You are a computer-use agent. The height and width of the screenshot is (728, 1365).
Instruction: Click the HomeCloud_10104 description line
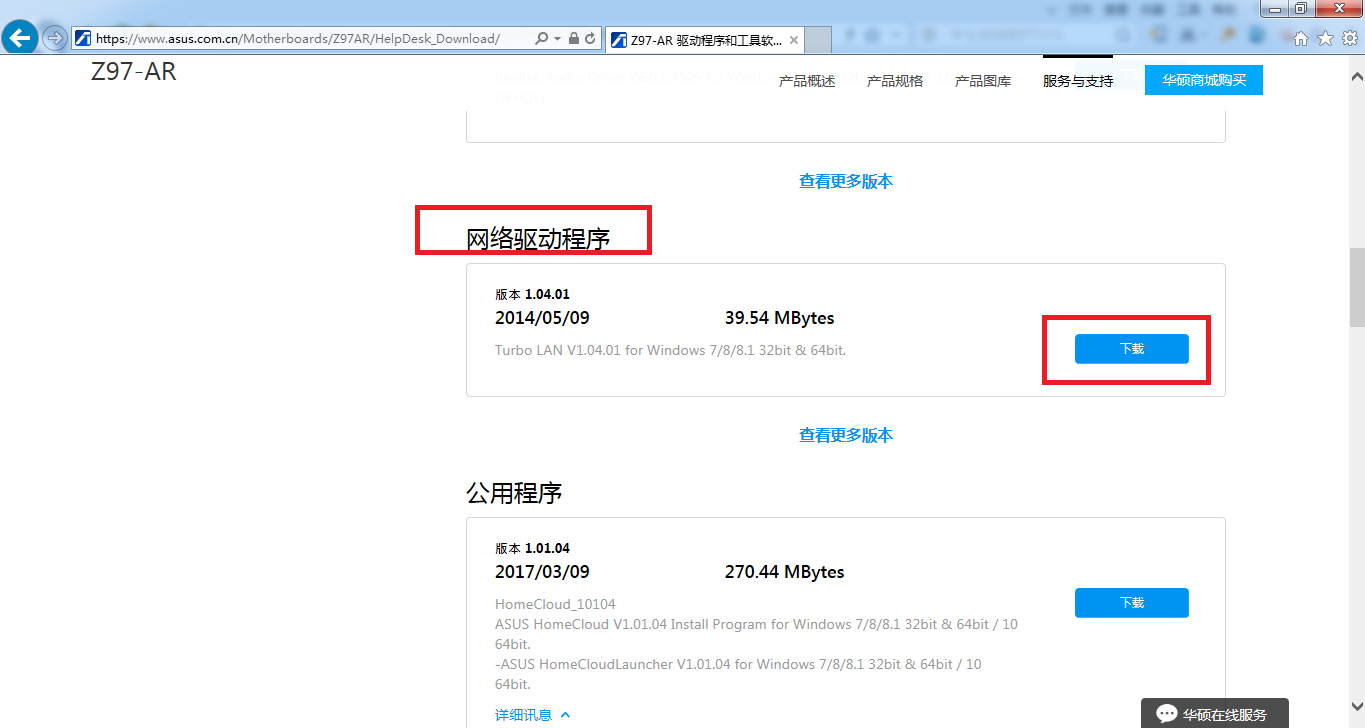555,604
